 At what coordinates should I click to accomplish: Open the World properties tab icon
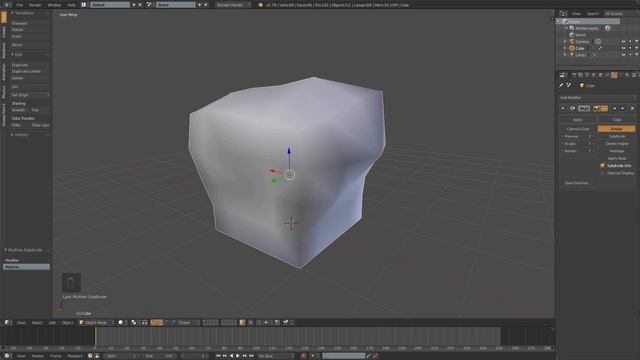(x=594, y=75)
